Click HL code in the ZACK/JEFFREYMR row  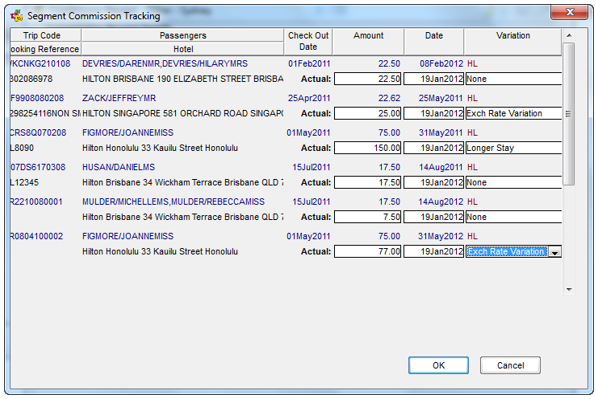[x=472, y=98]
